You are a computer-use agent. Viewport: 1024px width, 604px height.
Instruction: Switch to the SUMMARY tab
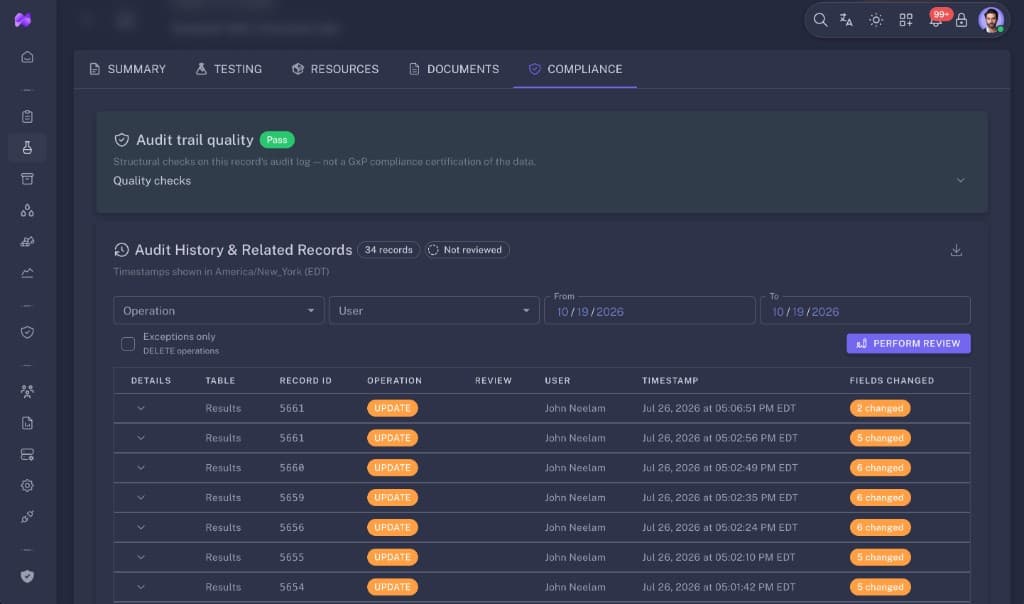click(x=128, y=69)
